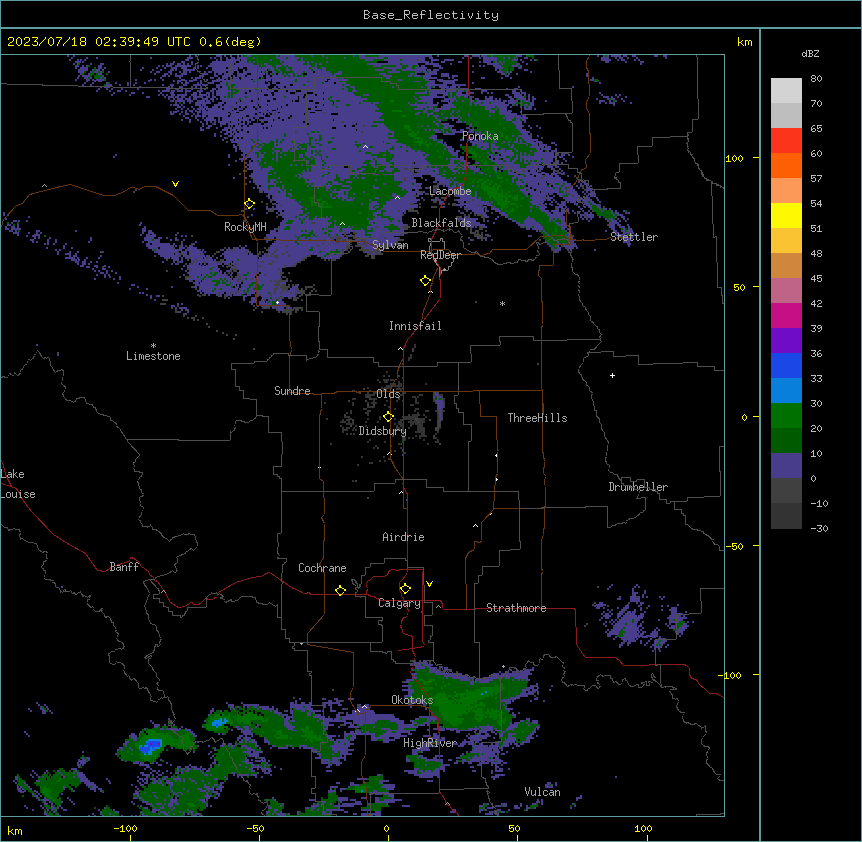Click the Innisfail label
The width and height of the screenshot is (862, 842).
tap(415, 326)
